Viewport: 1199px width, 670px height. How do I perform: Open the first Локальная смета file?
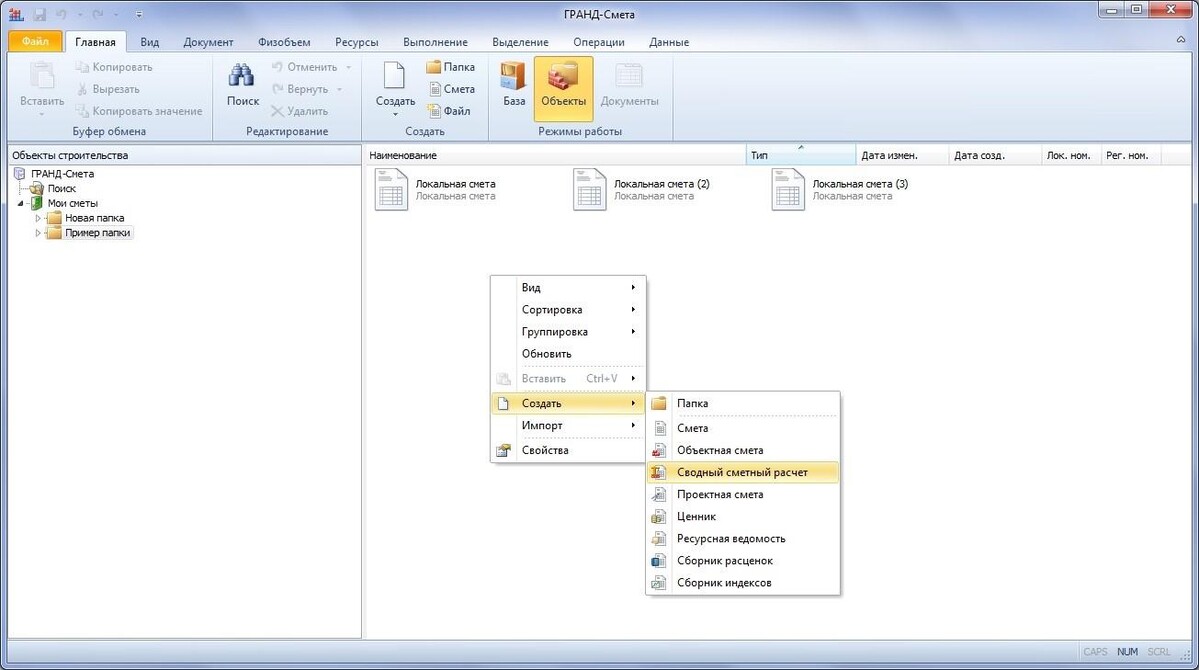click(436, 190)
